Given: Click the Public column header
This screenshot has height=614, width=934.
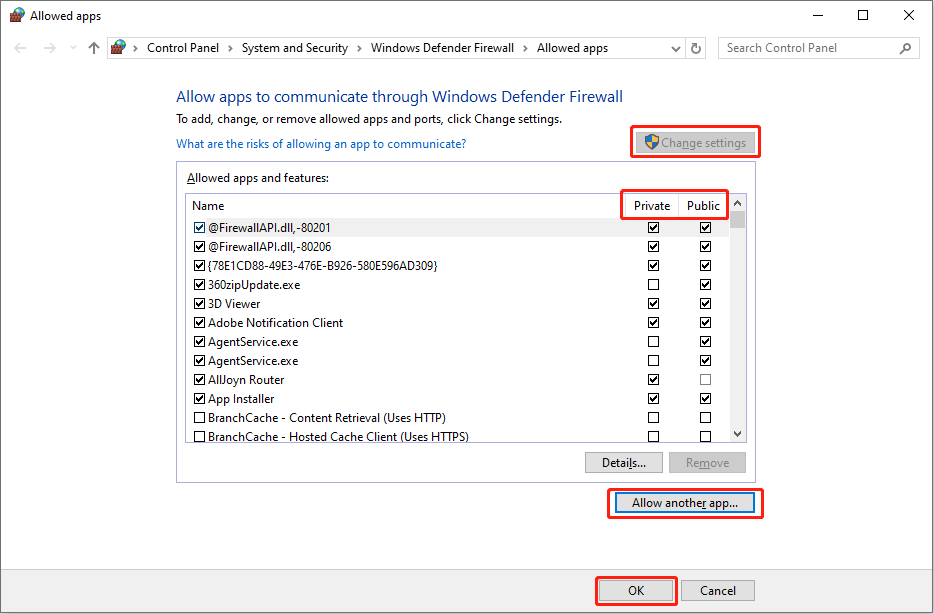Looking at the screenshot, I should point(703,205).
